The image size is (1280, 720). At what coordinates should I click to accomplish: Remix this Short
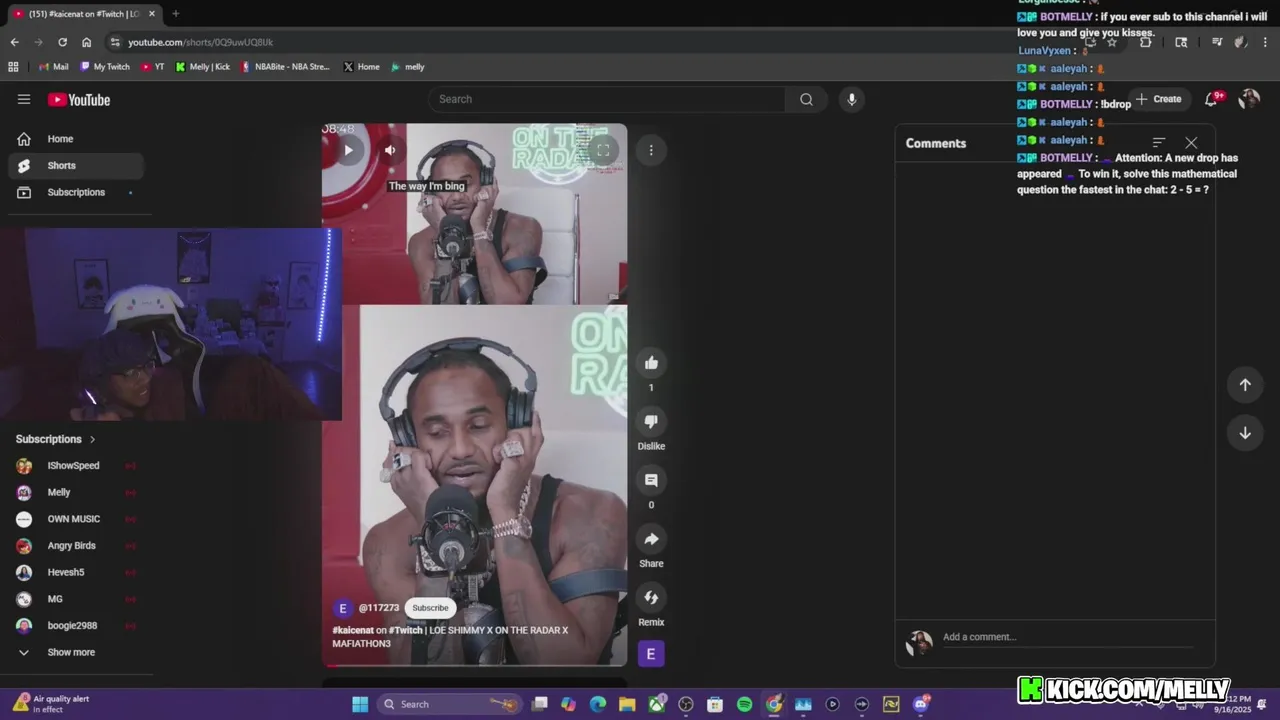tap(651, 598)
